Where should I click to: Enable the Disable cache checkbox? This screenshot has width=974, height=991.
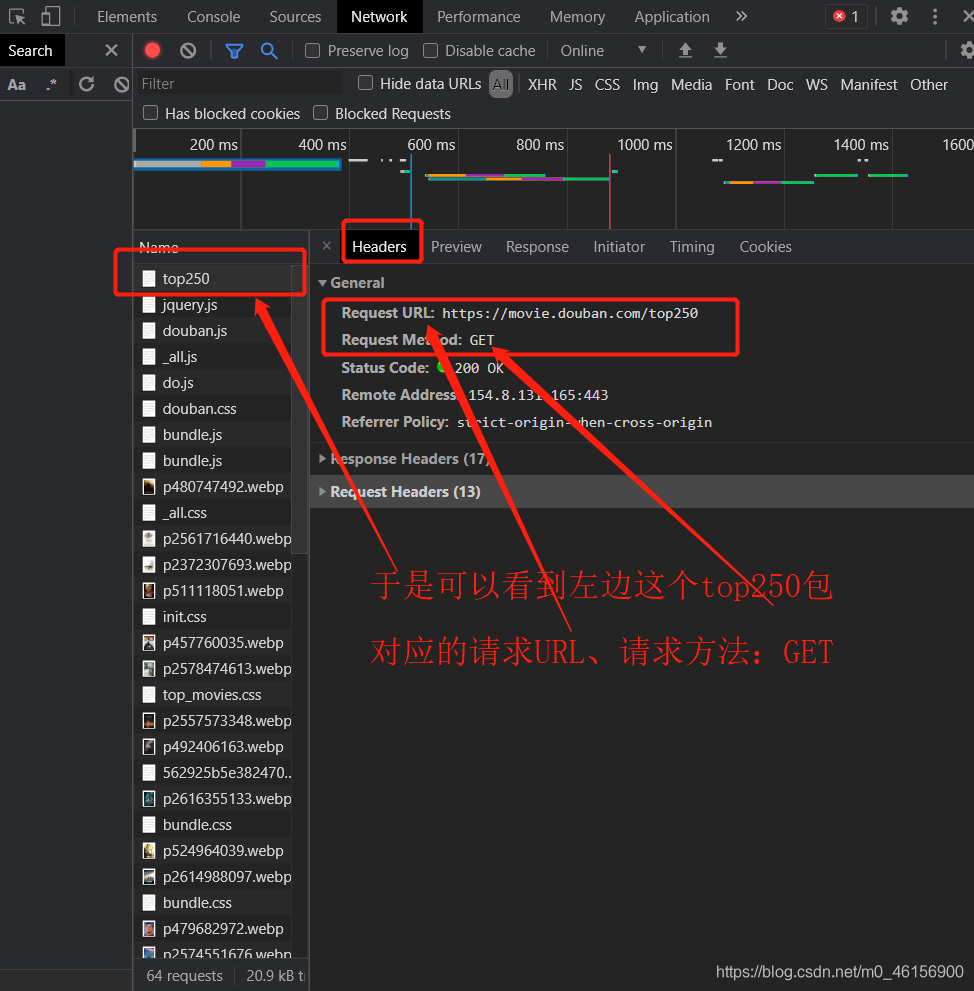pyautogui.click(x=430, y=50)
